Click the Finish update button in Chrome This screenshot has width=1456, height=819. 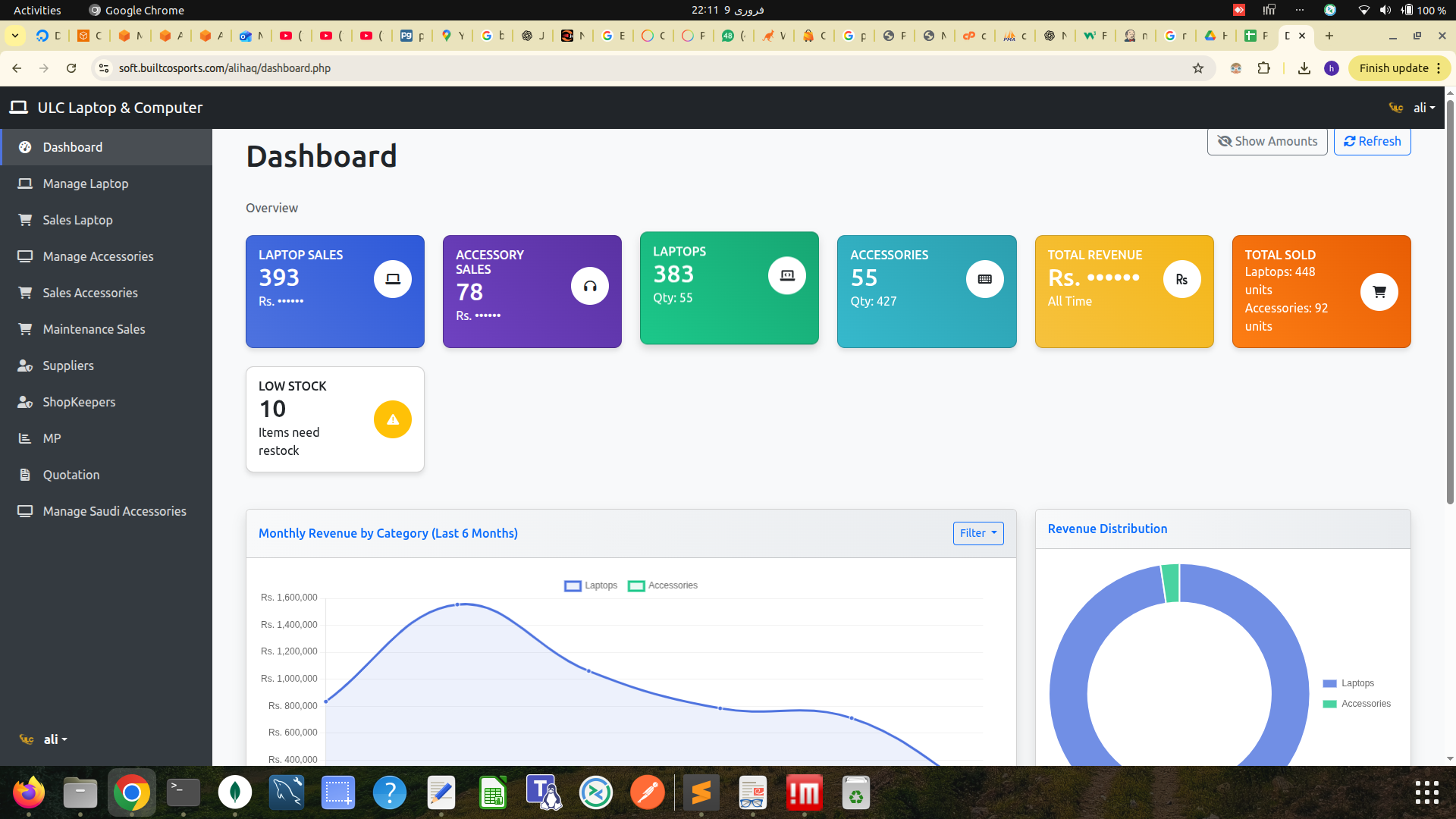(x=1393, y=67)
